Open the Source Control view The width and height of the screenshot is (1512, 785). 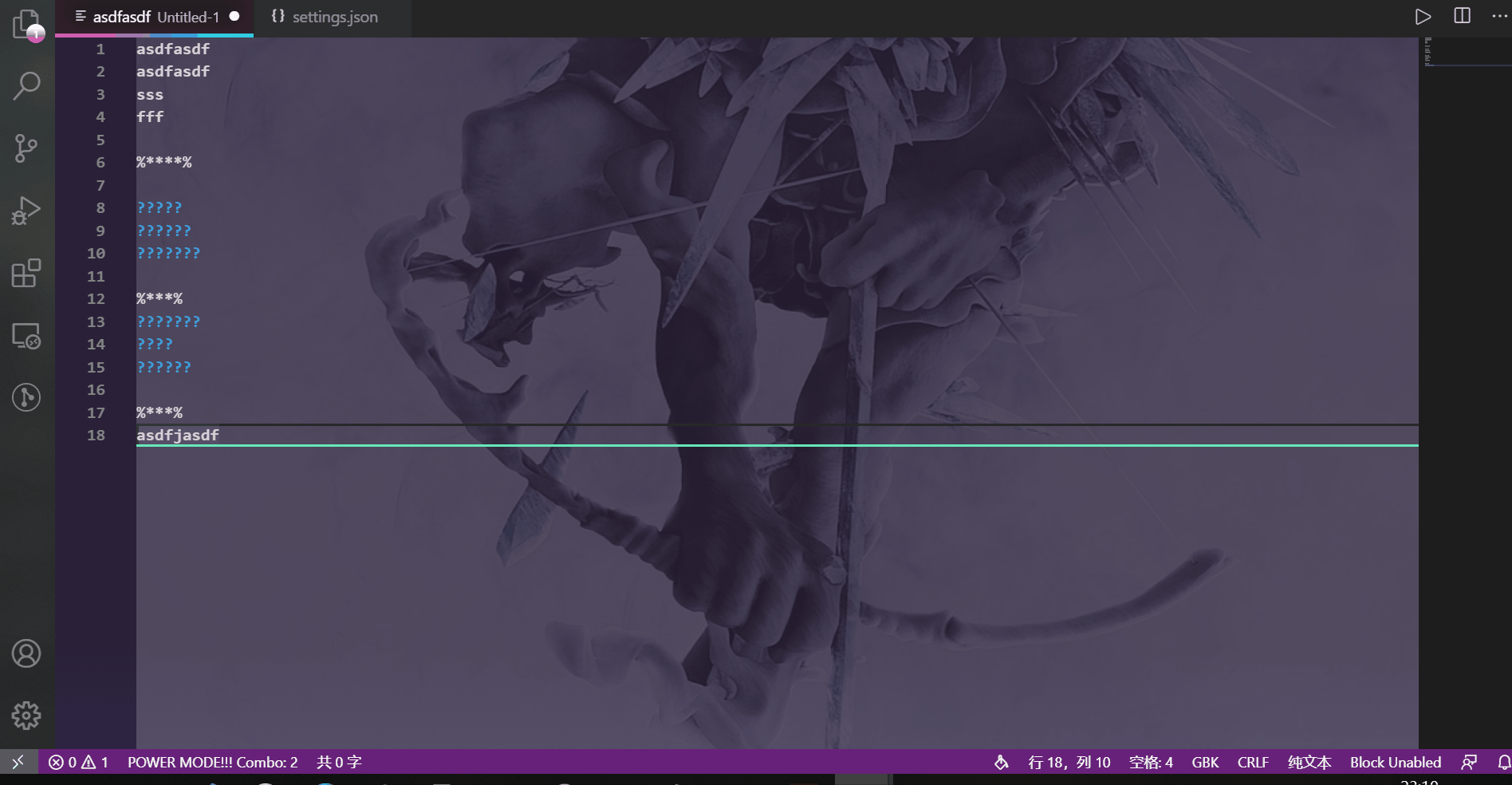coord(26,148)
